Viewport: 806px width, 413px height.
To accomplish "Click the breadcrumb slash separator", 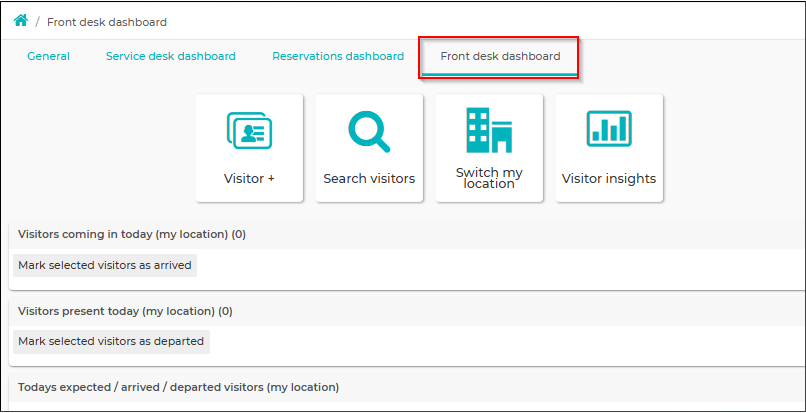I will point(38,22).
